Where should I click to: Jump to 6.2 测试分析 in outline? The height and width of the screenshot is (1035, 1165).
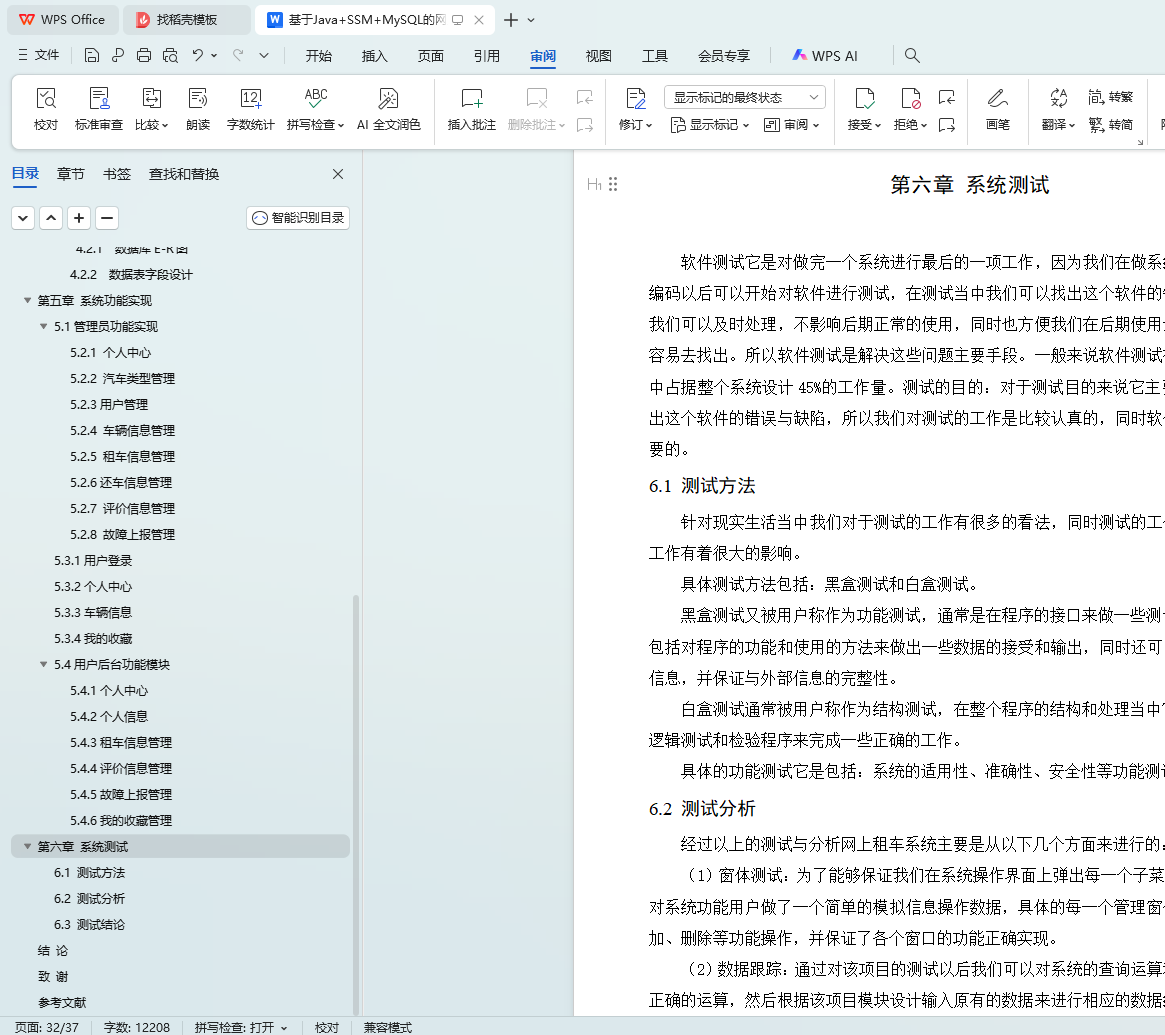click(x=89, y=898)
